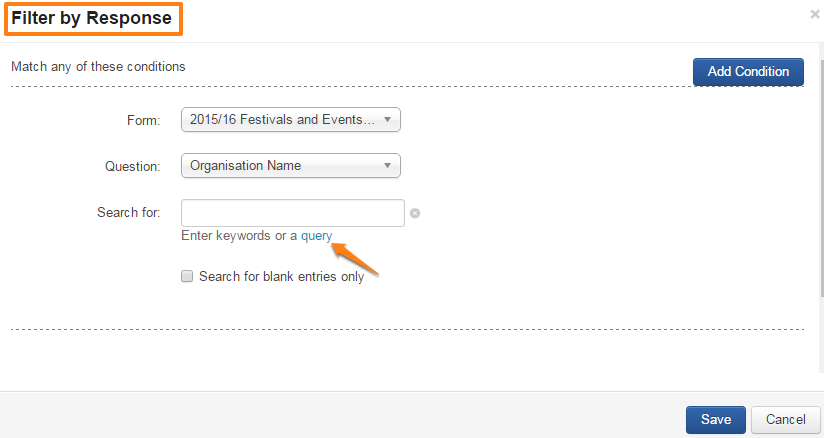Cancel the filter dialog

785,420
